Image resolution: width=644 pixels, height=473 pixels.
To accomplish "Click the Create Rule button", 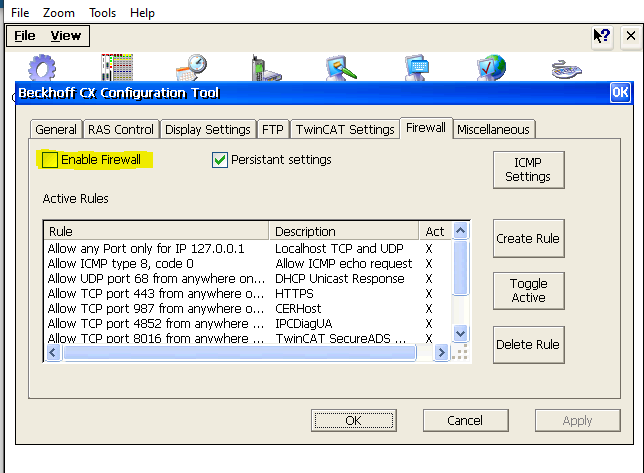I will click(529, 238).
